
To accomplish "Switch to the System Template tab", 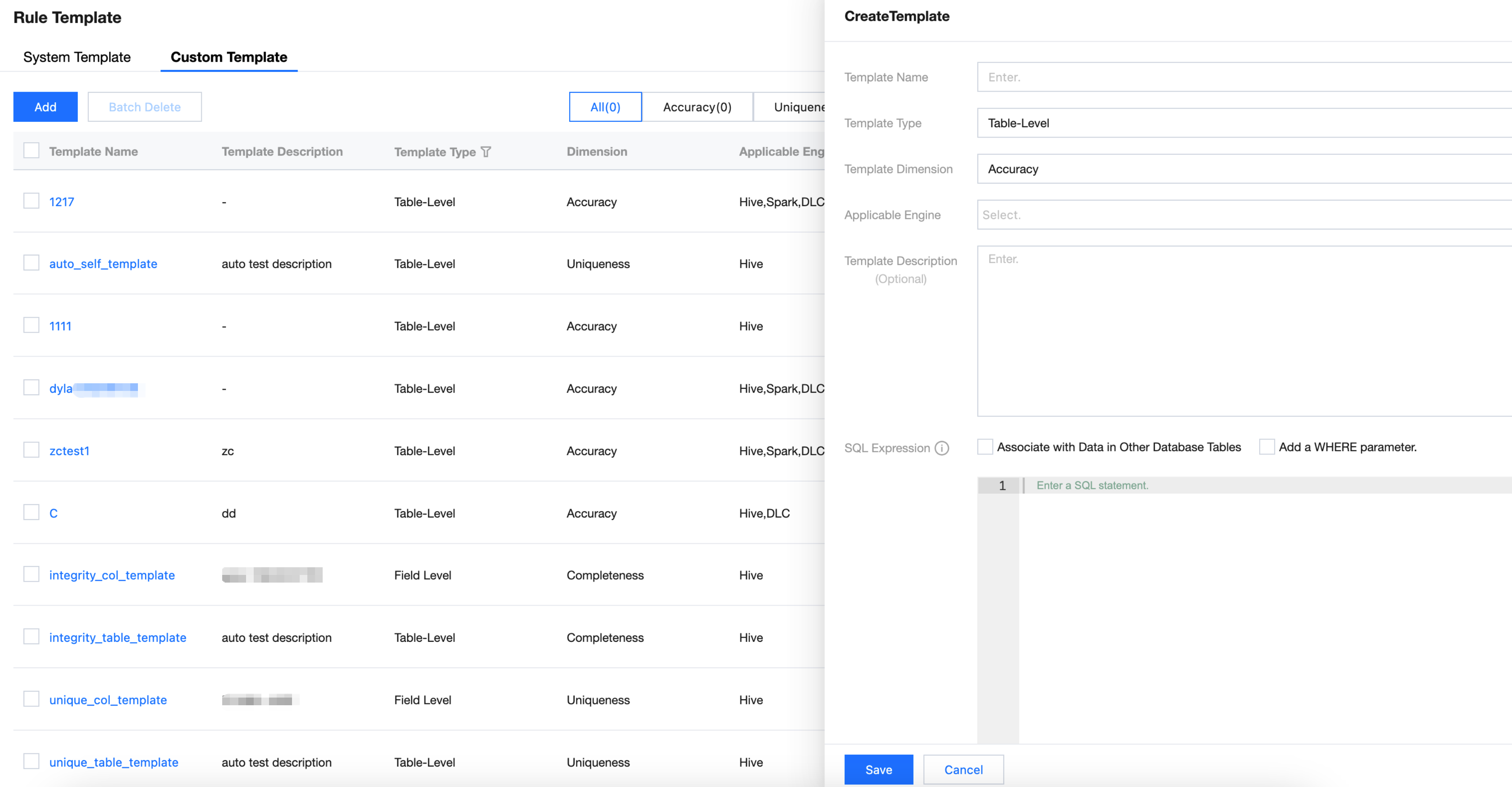I will click(77, 57).
